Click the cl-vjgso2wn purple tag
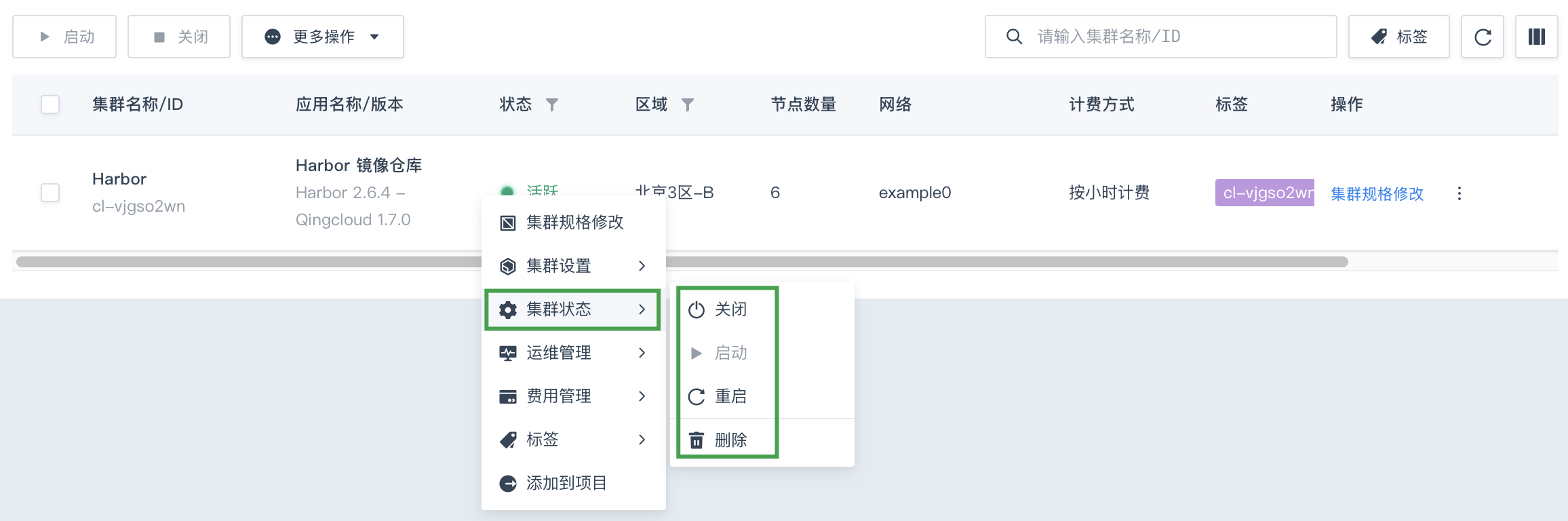The image size is (1568, 521). point(1265,193)
